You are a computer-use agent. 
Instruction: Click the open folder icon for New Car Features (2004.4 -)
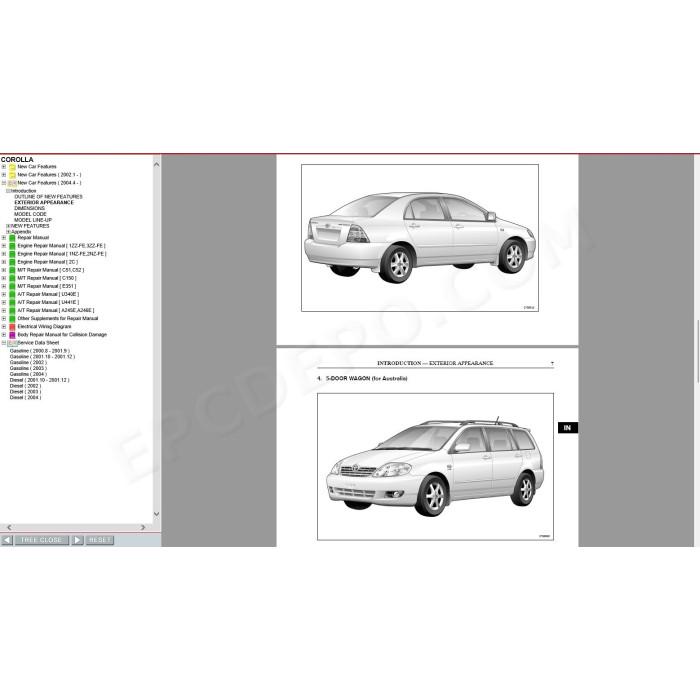click(12, 183)
